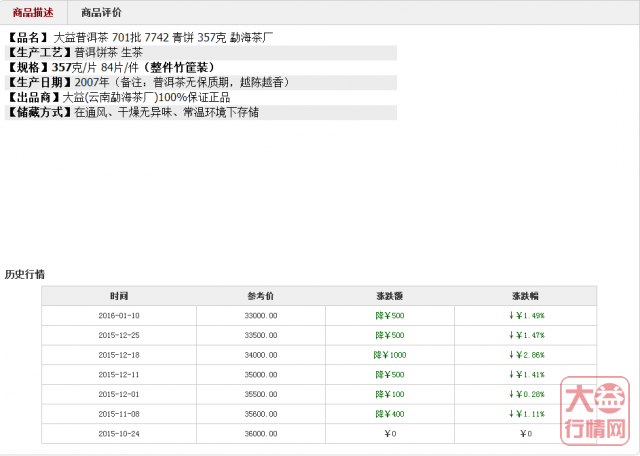This screenshot has width=640, height=456.
Task: Select date cell 2015-12-25
Action: click(119, 335)
